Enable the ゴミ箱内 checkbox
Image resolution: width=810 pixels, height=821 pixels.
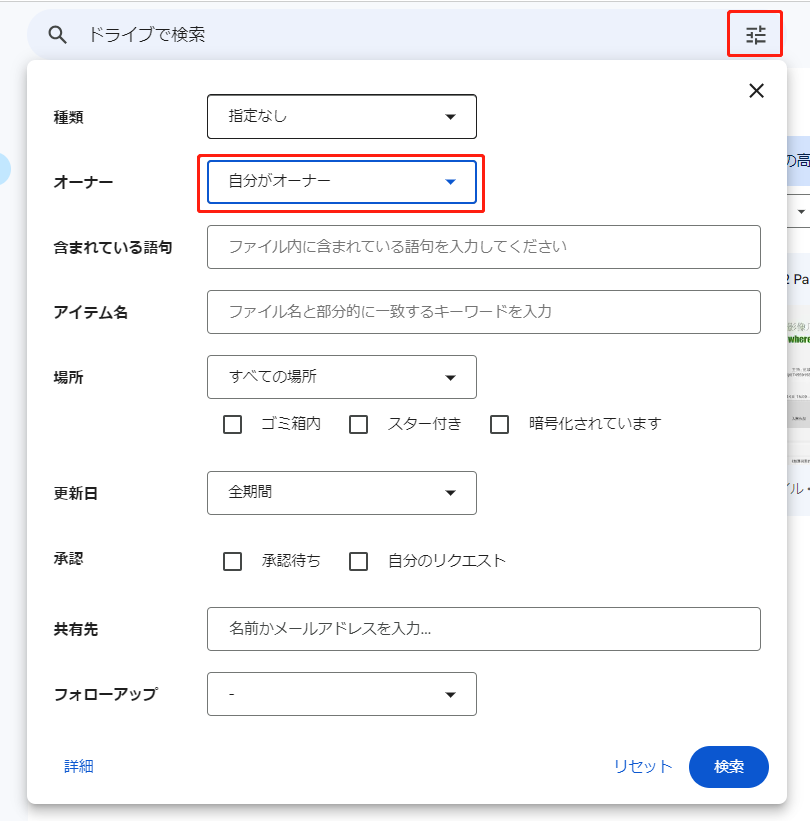(x=233, y=424)
